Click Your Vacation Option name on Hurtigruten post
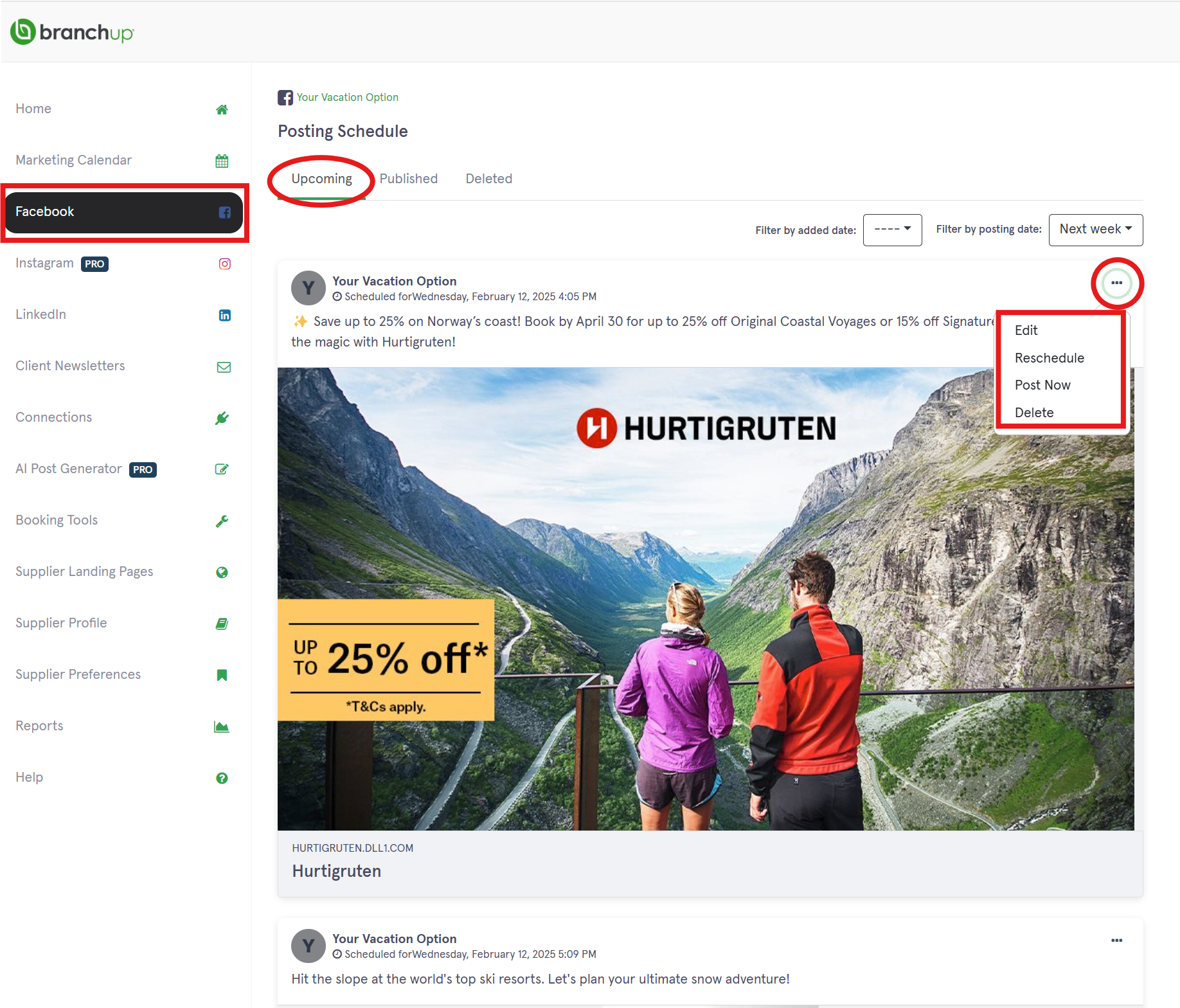The height and width of the screenshot is (1008, 1180). coord(394,281)
